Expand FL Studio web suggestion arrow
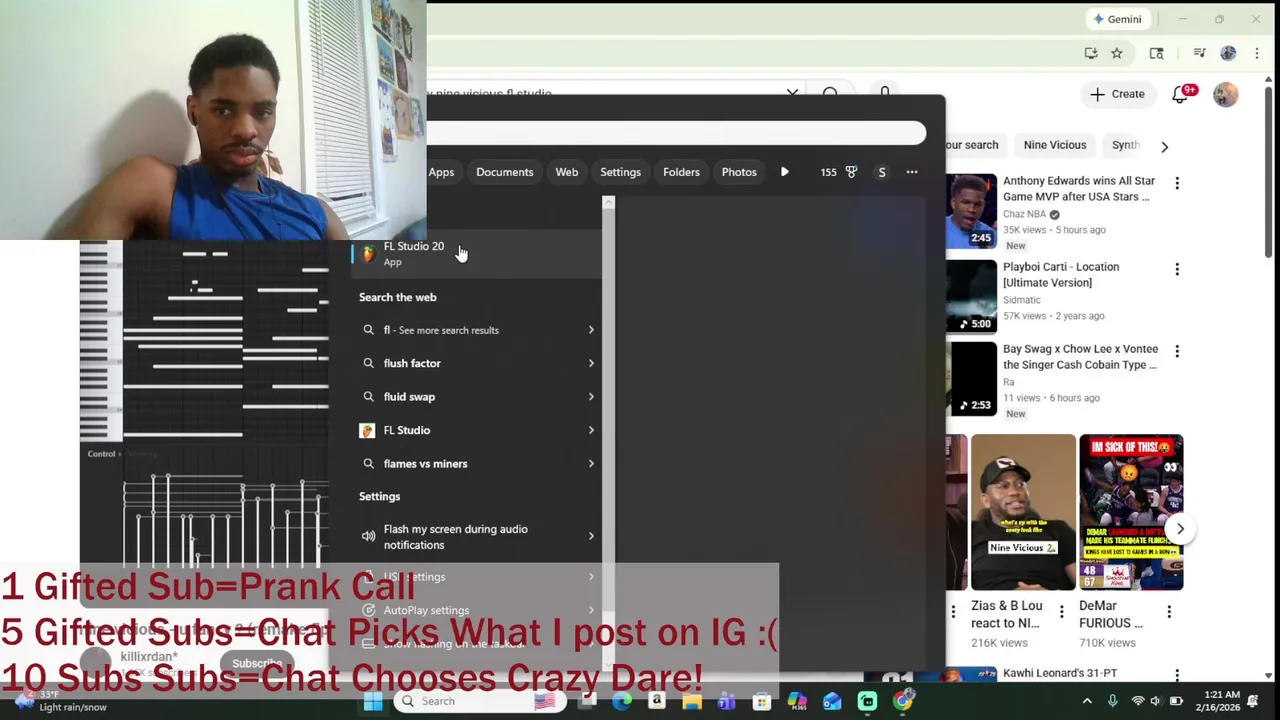Viewport: 1280px width, 720px height. click(x=591, y=430)
